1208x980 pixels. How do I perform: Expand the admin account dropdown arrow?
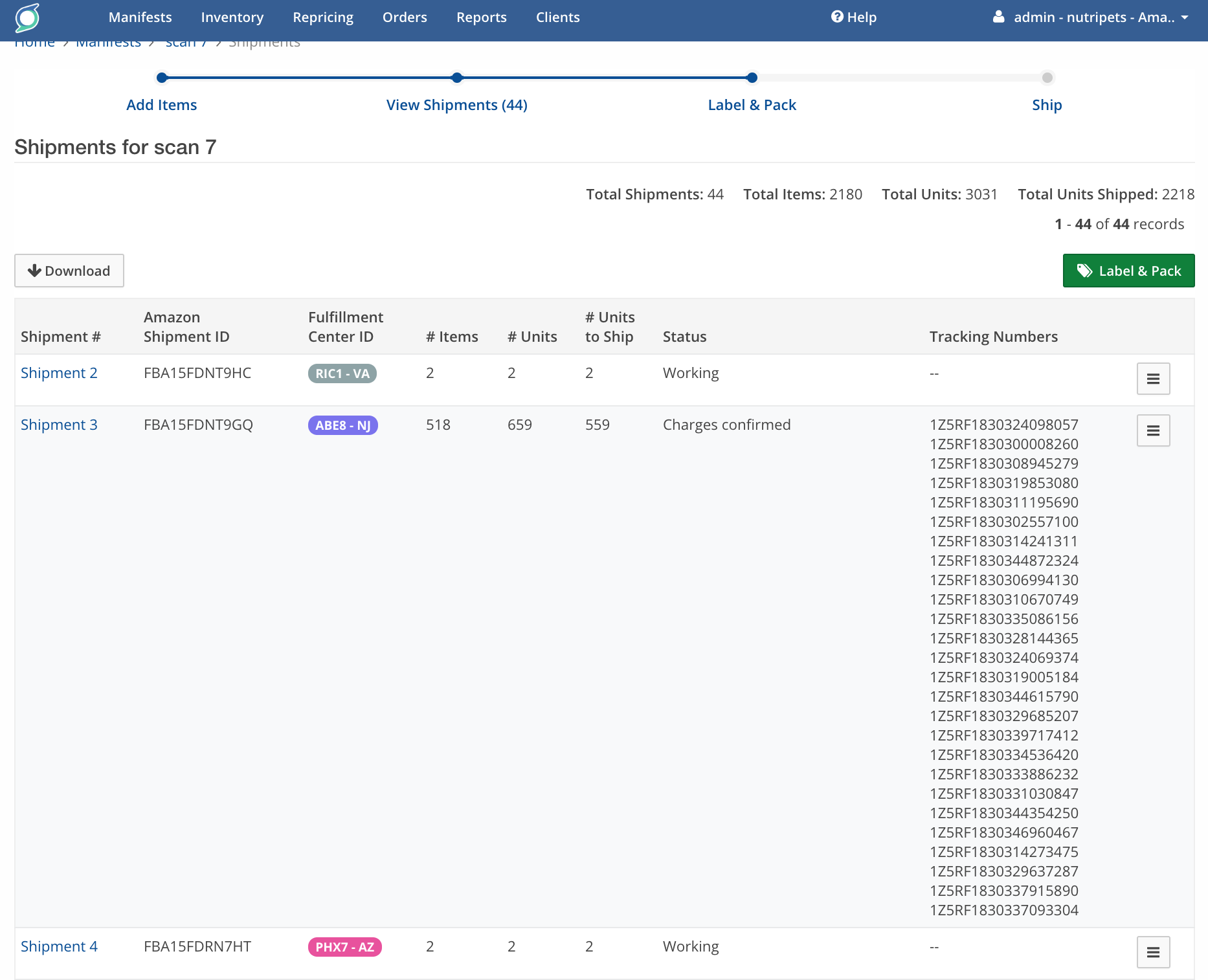click(1185, 17)
